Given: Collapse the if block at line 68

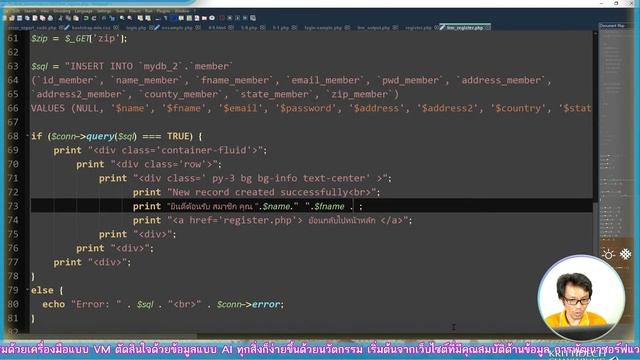Looking at the screenshot, I should pyautogui.click(x=28, y=135).
